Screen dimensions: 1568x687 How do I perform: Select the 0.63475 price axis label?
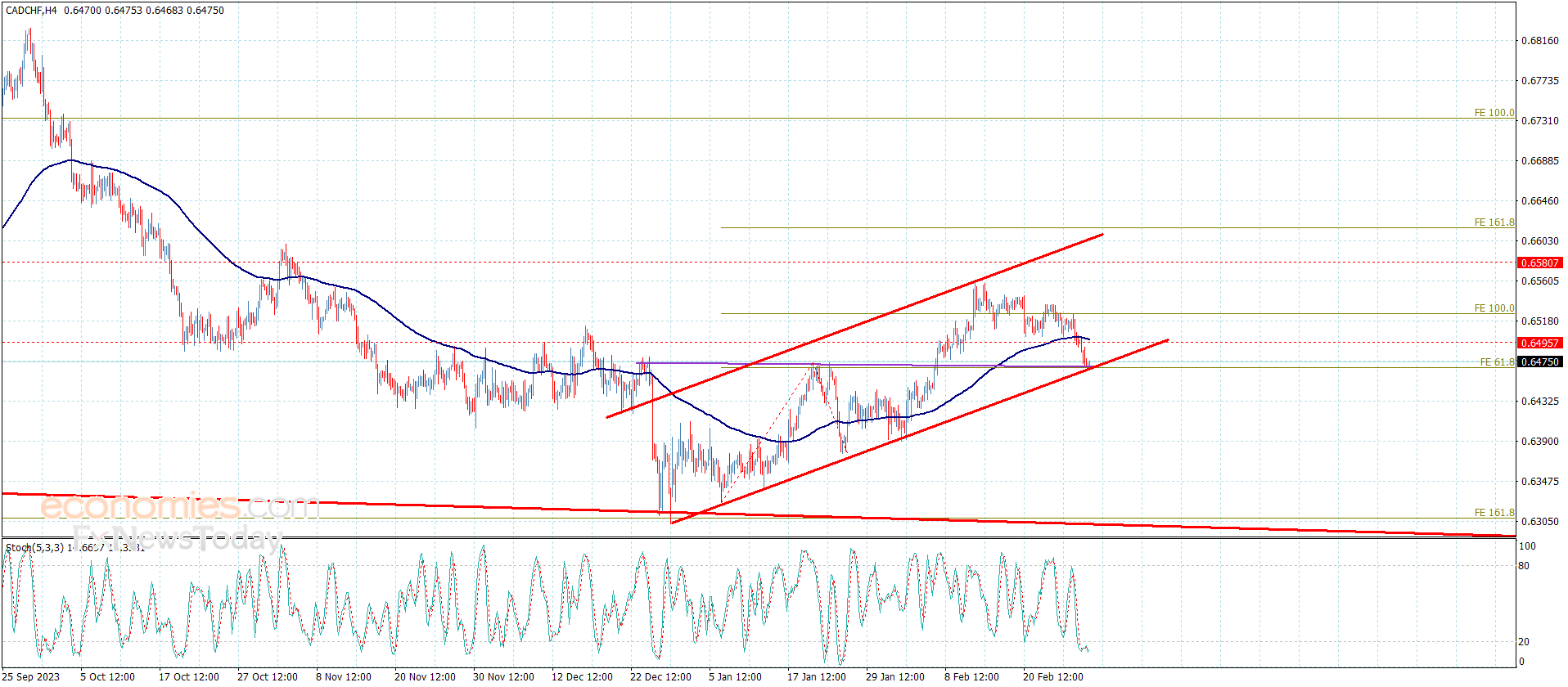point(1539,482)
